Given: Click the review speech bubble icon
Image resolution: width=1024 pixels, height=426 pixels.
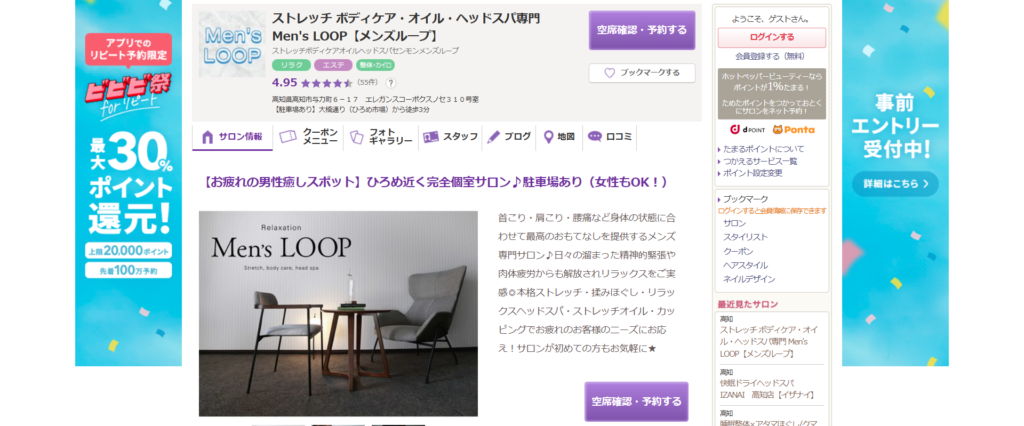Looking at the screenshot, I should click(x=594, y=137).
